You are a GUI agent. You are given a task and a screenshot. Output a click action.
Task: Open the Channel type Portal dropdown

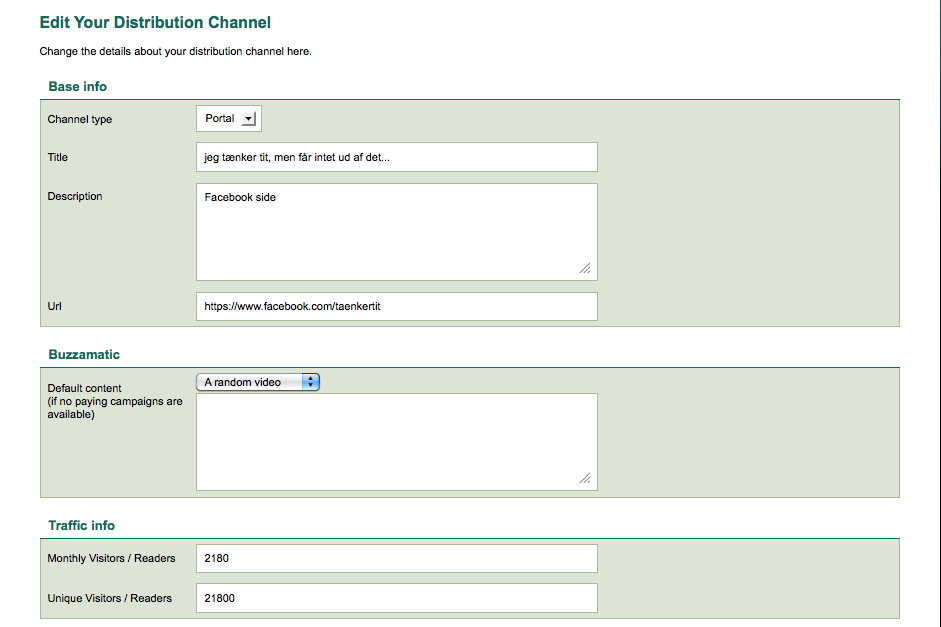(x=228, y=119)
